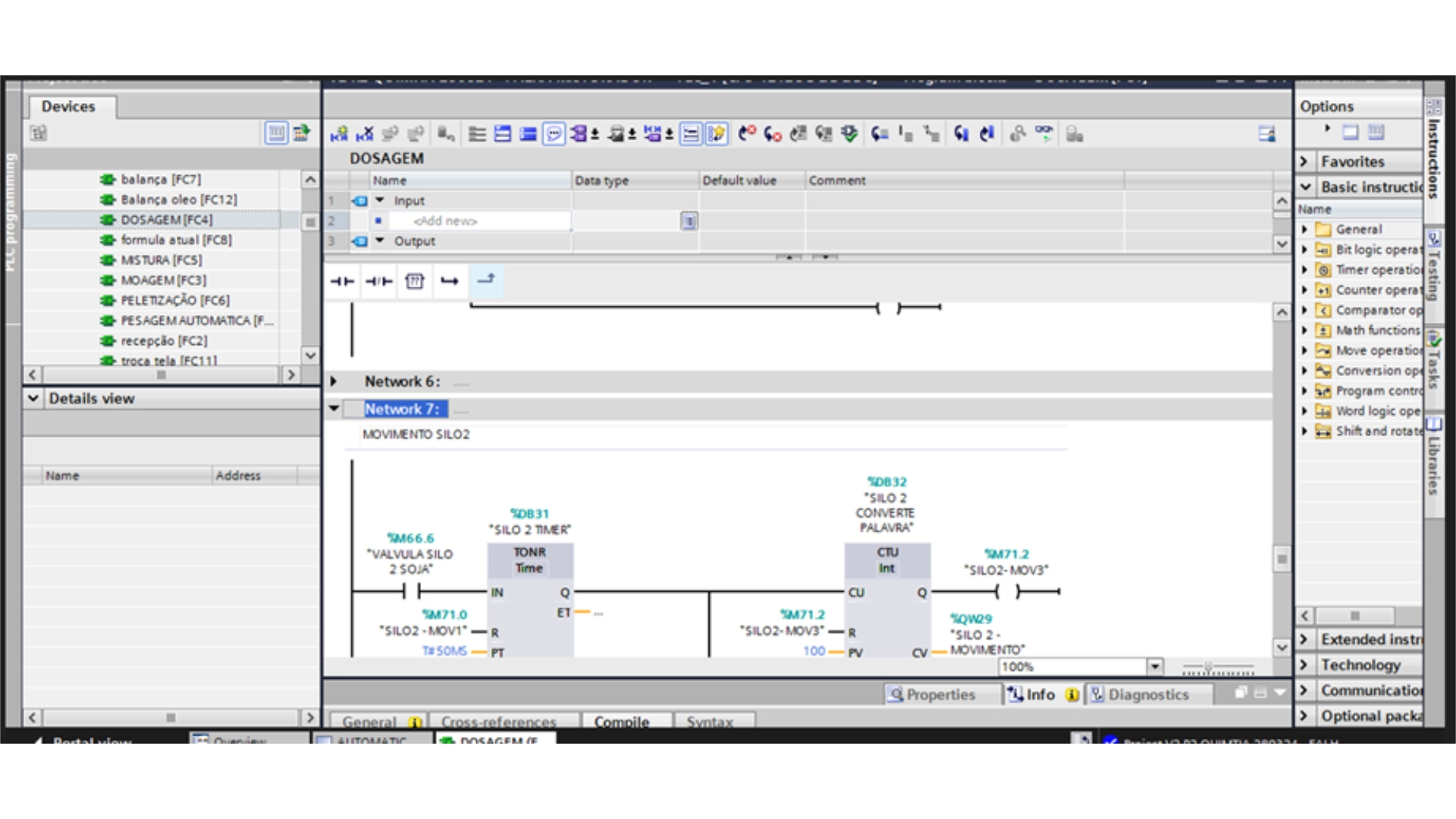Click the Add new input field

pos(445,221)
